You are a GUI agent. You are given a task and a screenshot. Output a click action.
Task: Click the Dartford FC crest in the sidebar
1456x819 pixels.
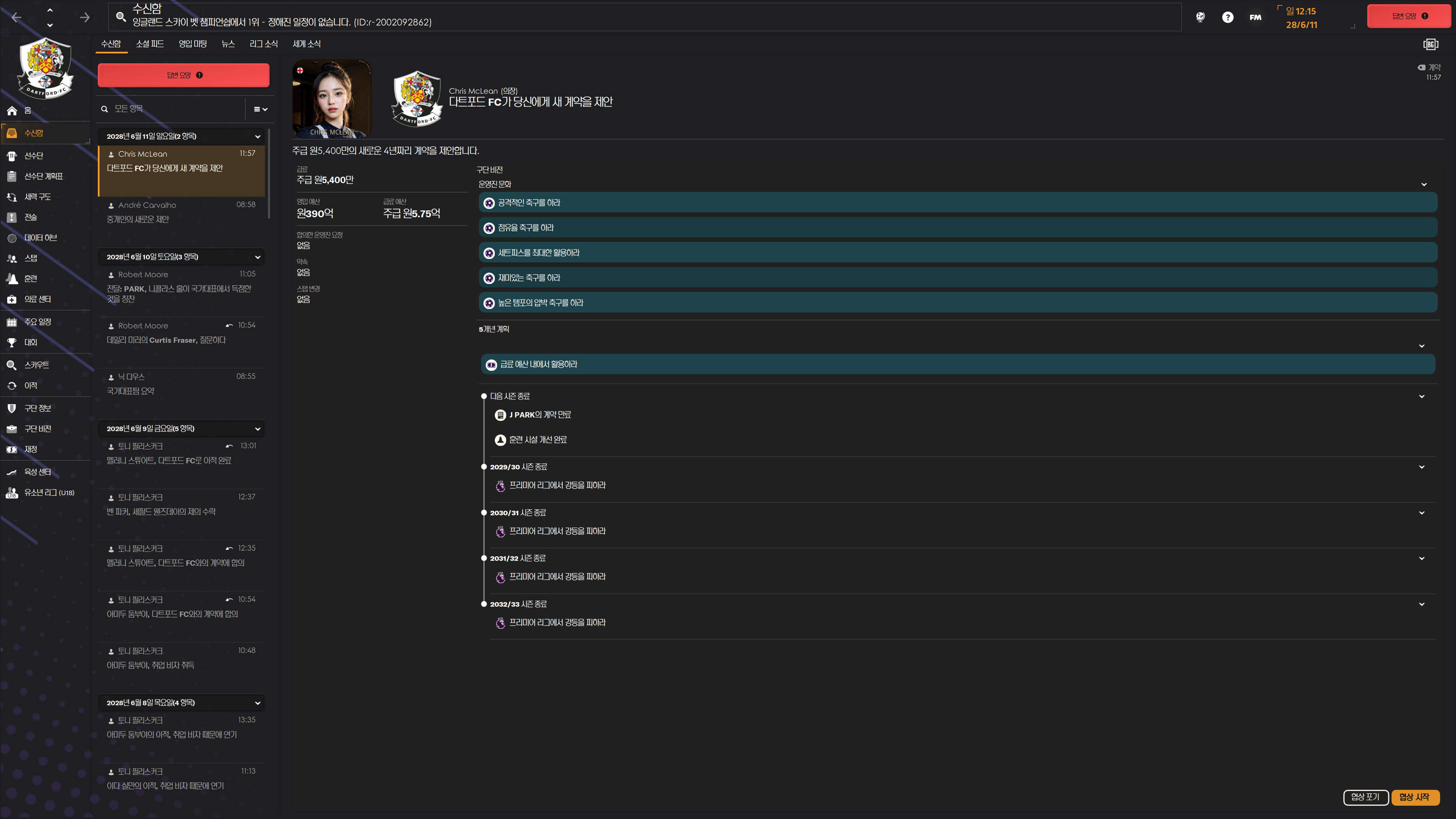45,68
